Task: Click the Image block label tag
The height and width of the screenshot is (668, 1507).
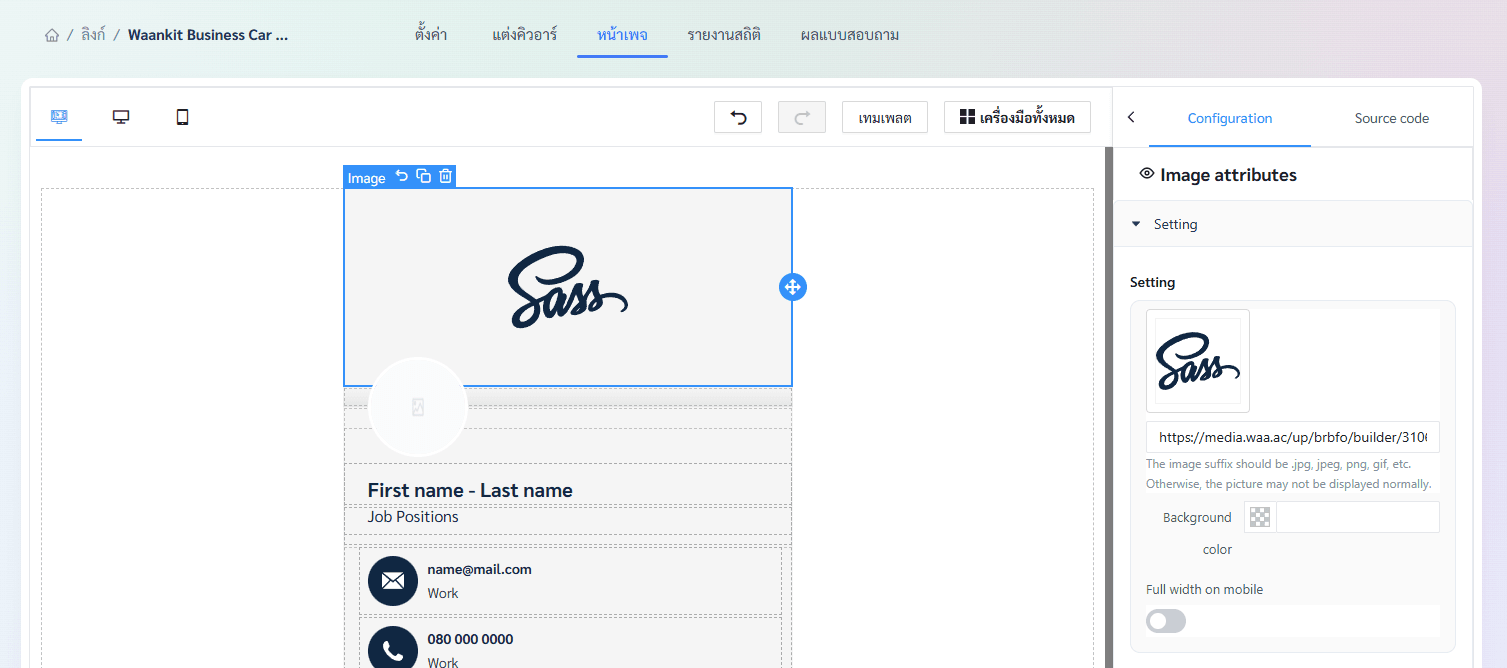Action: 366,178
